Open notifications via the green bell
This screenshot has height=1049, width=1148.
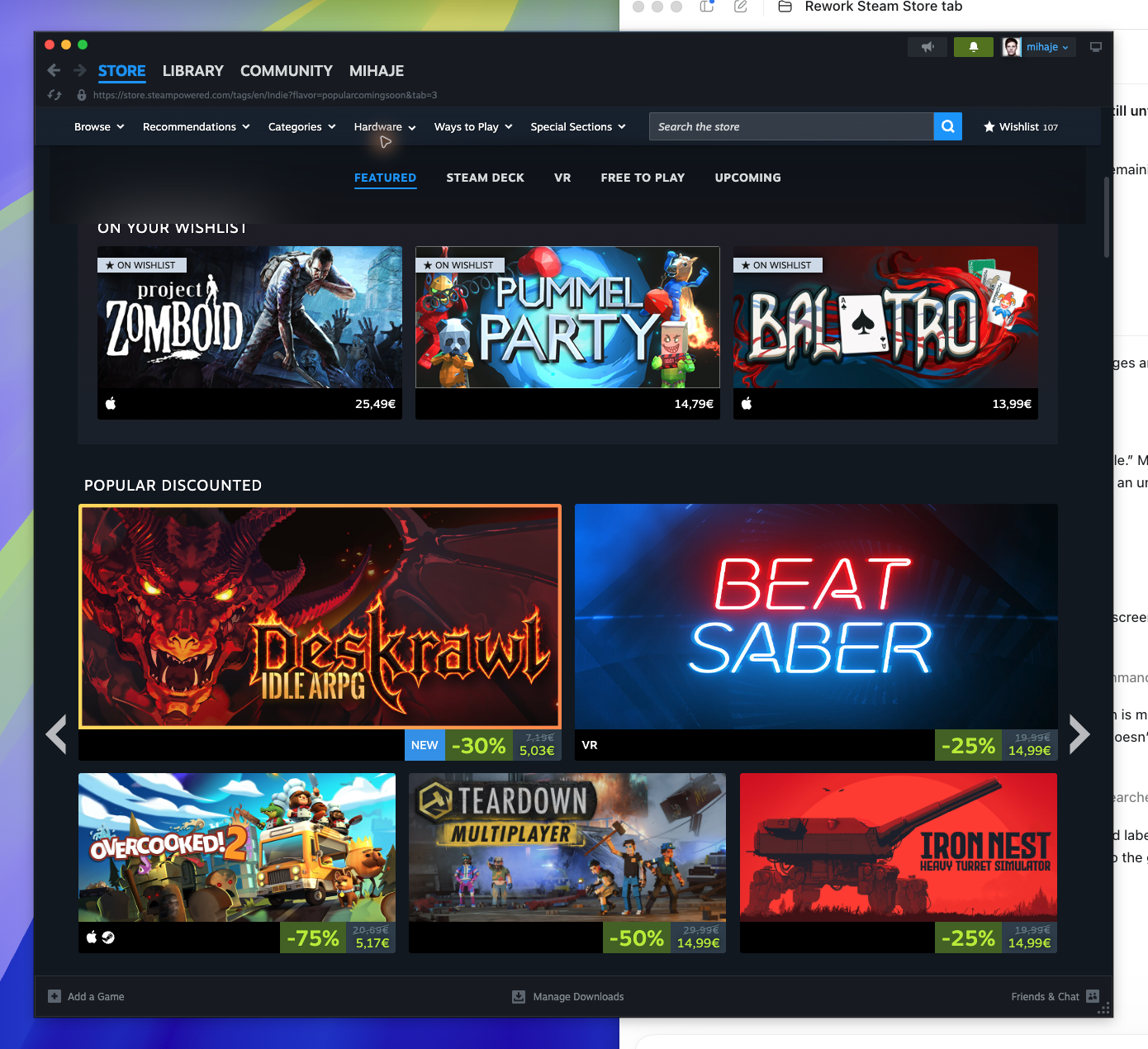coord(974,47)
